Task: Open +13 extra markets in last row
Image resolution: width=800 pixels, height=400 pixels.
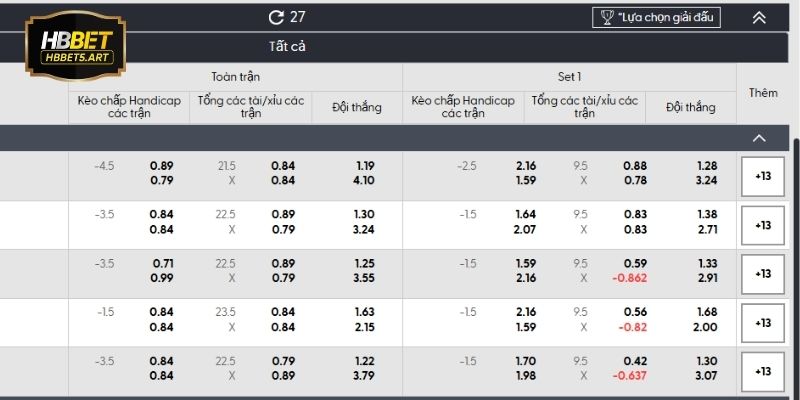Action: [x=763, y=372]
